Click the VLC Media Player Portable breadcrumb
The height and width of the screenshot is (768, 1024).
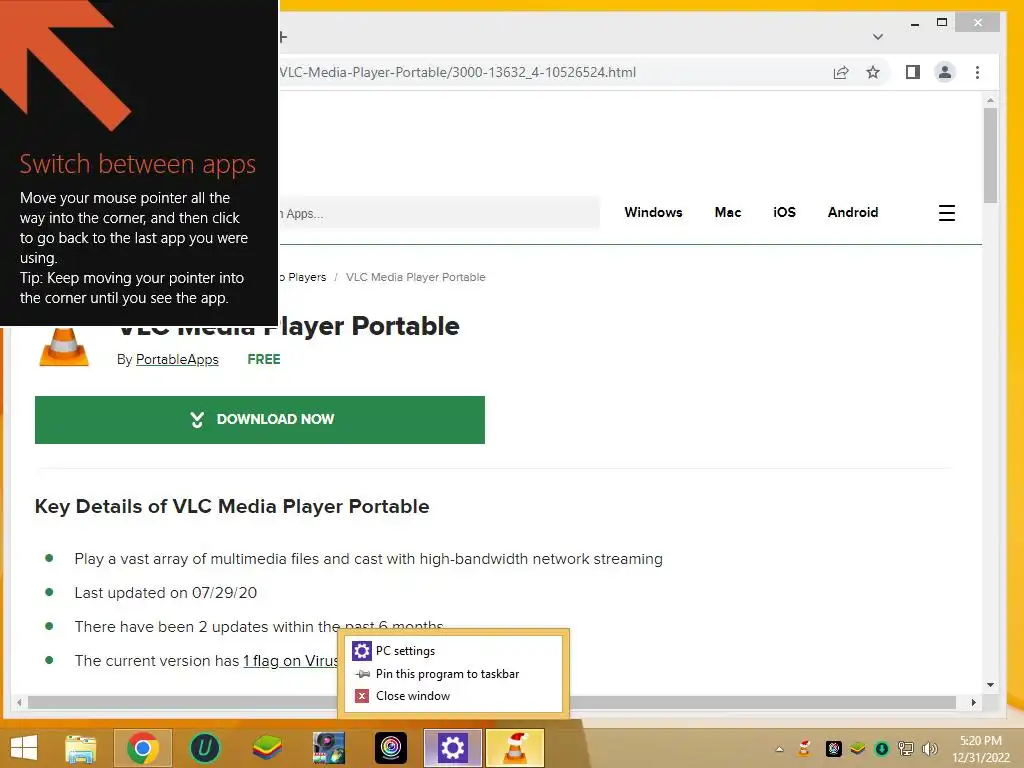point(415,277)
